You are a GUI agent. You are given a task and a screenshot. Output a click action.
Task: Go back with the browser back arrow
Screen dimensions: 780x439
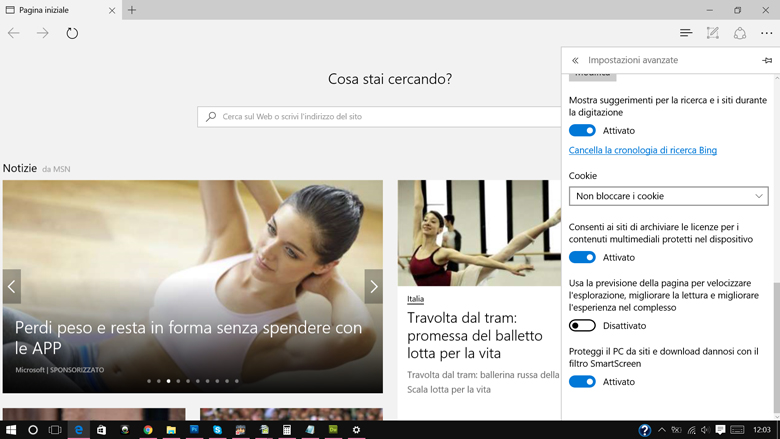[x=13, y=33]
